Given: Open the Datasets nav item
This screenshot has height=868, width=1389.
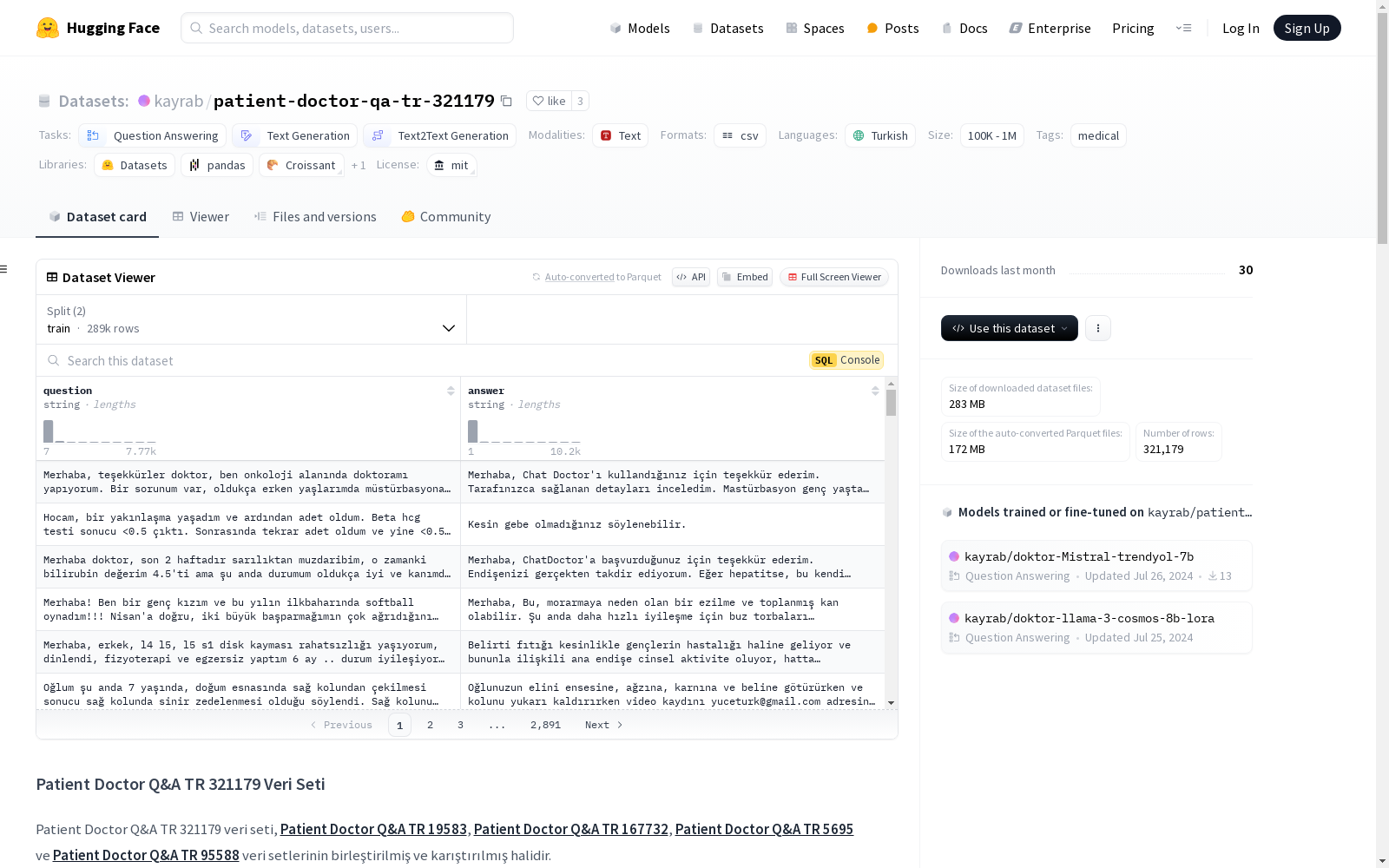Looking at the screenshot, I should [727, 28].
